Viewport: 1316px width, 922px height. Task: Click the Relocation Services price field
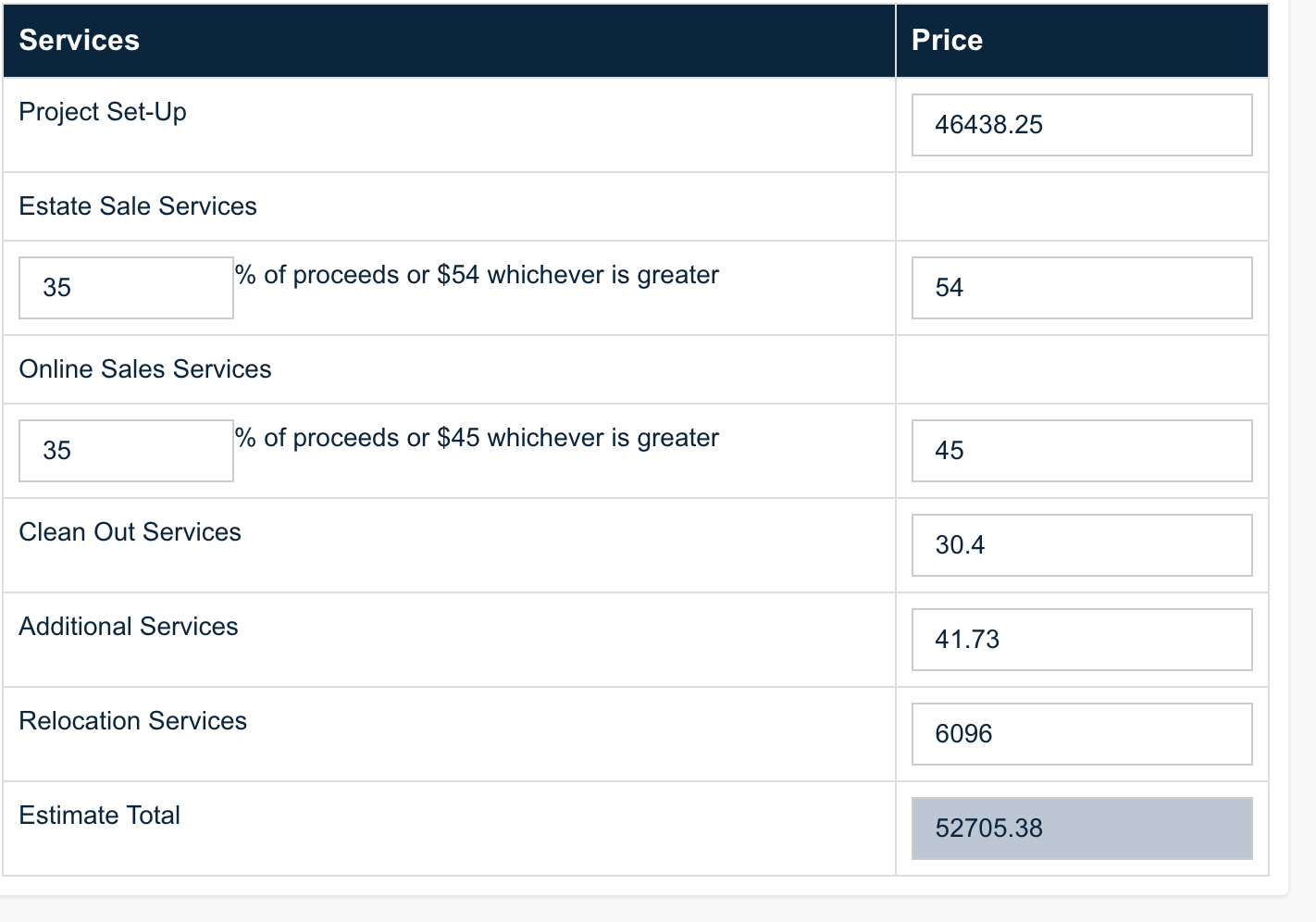1081,734
